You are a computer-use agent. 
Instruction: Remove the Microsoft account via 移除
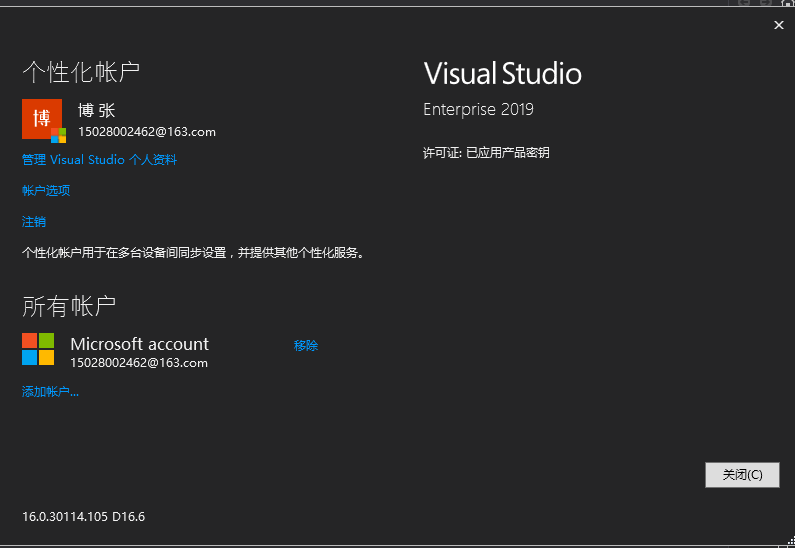[x=306, y=346]
